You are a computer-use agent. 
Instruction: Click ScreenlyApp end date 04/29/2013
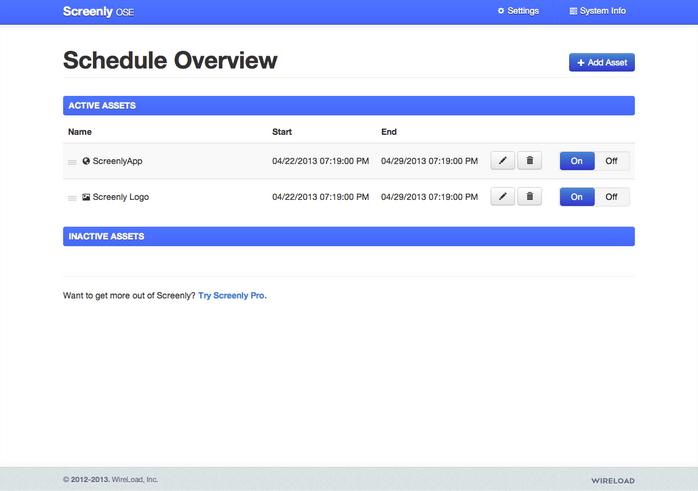[x=430, y=161]
